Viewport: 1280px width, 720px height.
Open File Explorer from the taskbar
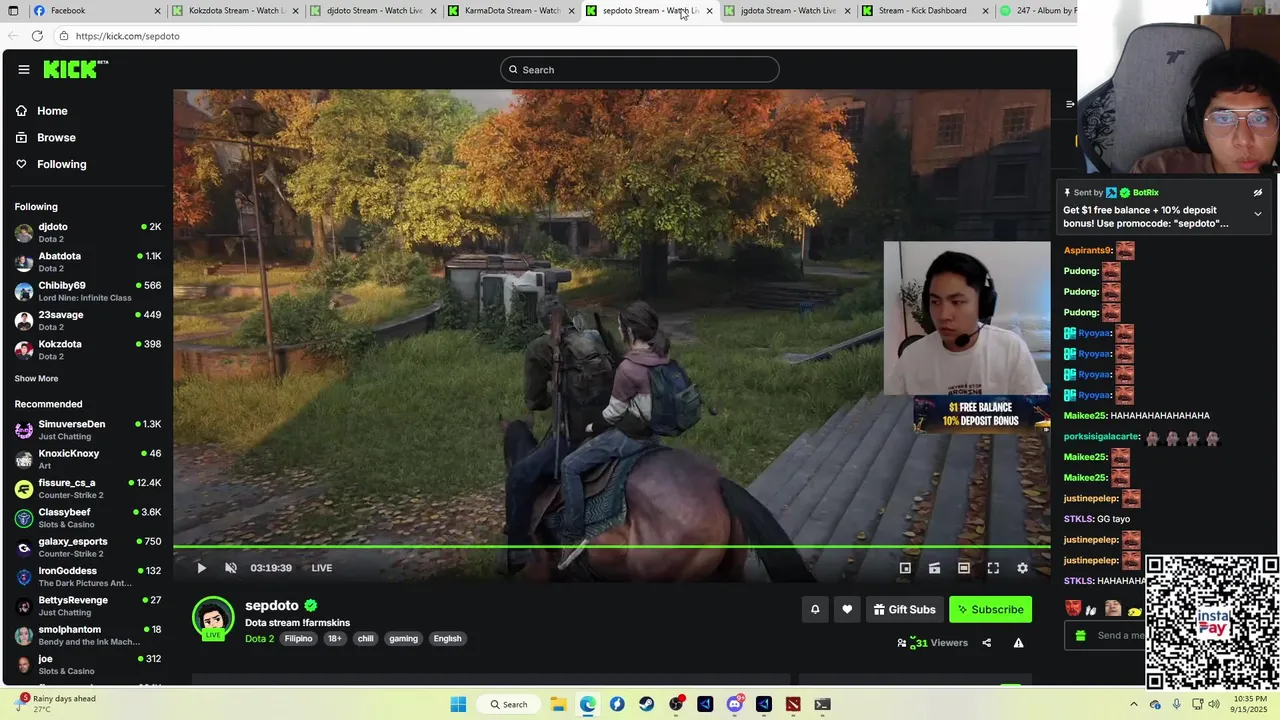[x=558, y=704]
